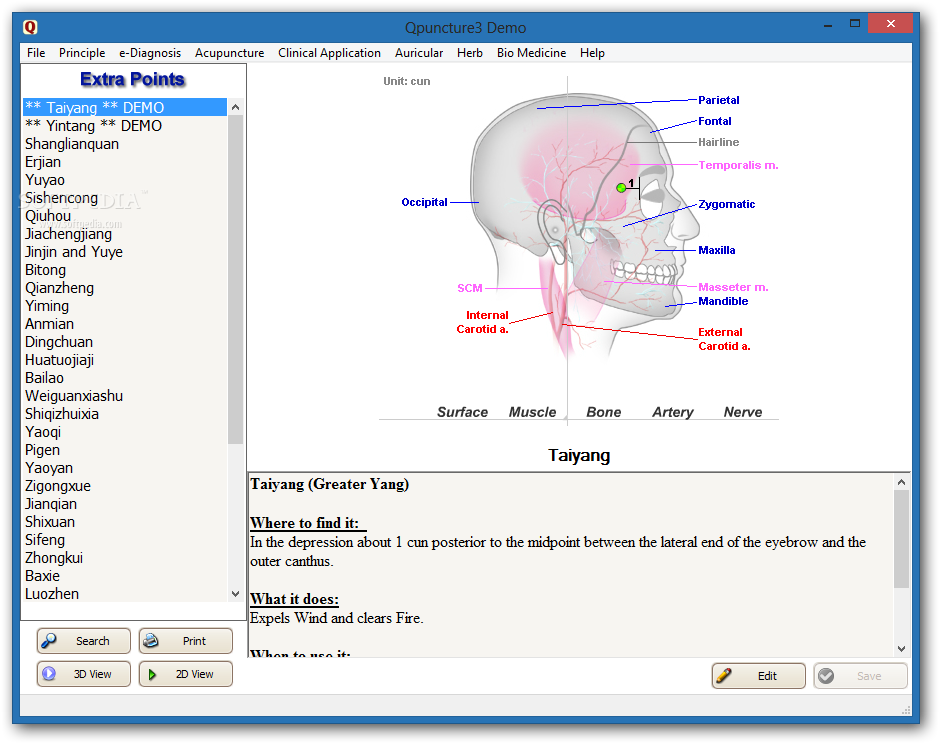
Task: Click the description panel scrollbar thumb
Action: pyautogui.click(x=902, y=539)
